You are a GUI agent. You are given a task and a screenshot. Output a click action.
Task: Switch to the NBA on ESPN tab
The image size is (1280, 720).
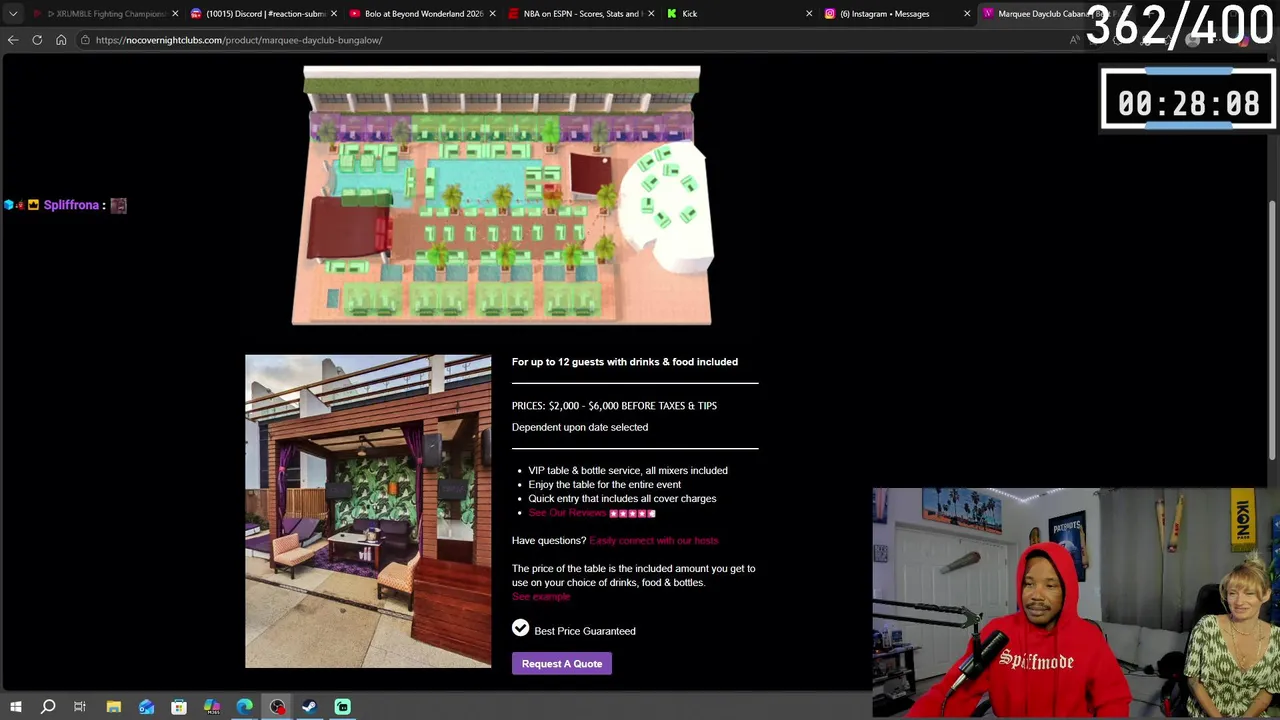pos(581,14)
